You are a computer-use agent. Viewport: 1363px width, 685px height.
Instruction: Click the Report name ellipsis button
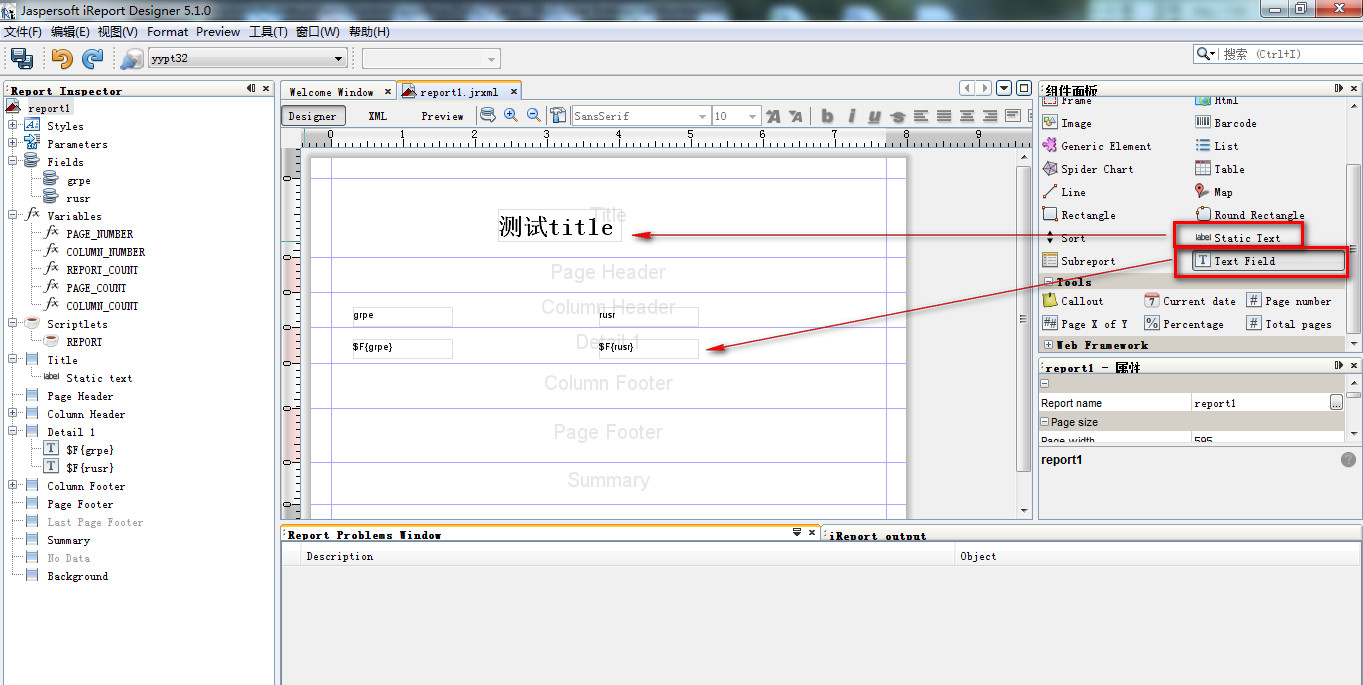1336,403
